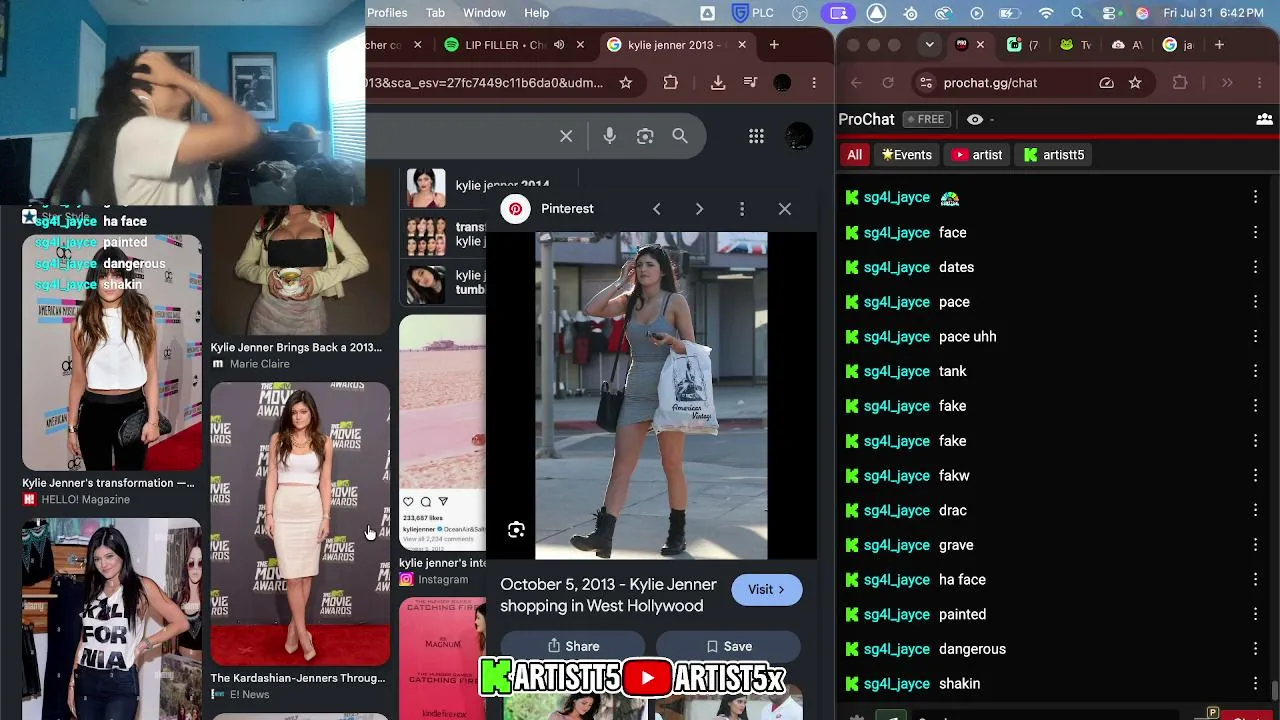The width and height of the screenshot is (1280, 720).
Task: Open the Pinterest source label
Action: (x=567, y=209)
